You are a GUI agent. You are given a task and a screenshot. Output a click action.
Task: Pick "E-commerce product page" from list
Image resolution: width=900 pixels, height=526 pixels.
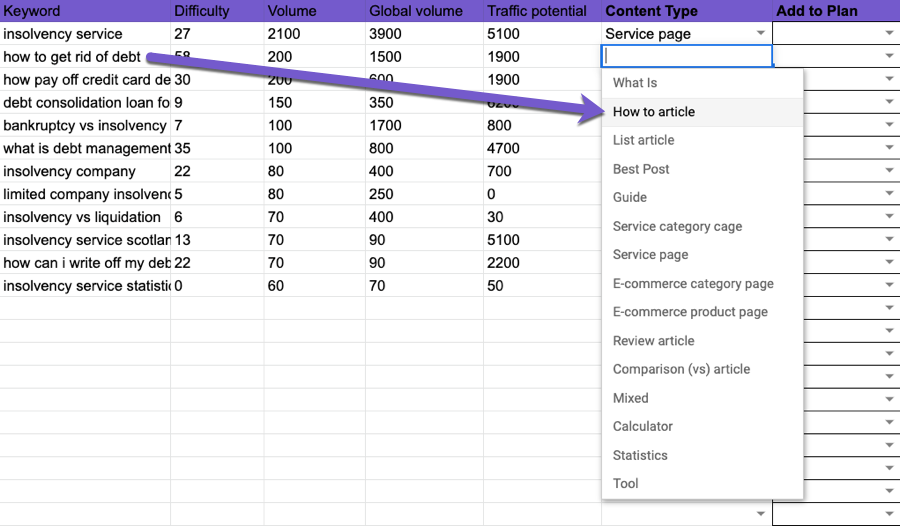690,312
